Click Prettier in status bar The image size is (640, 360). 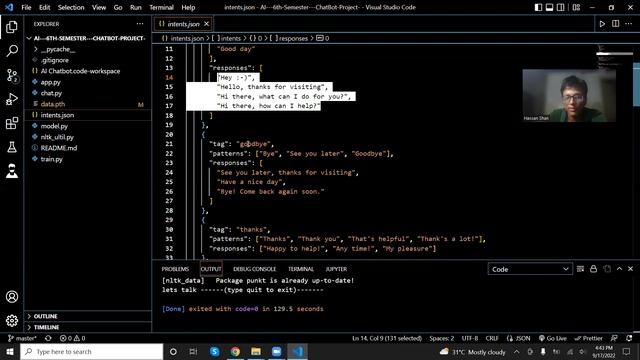tap(588, 338)
